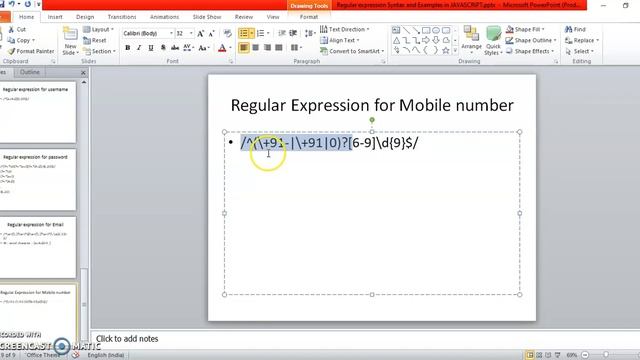The image size is (640, 360).
Task: Switch to the Design tab
Action: pos(85,17)
